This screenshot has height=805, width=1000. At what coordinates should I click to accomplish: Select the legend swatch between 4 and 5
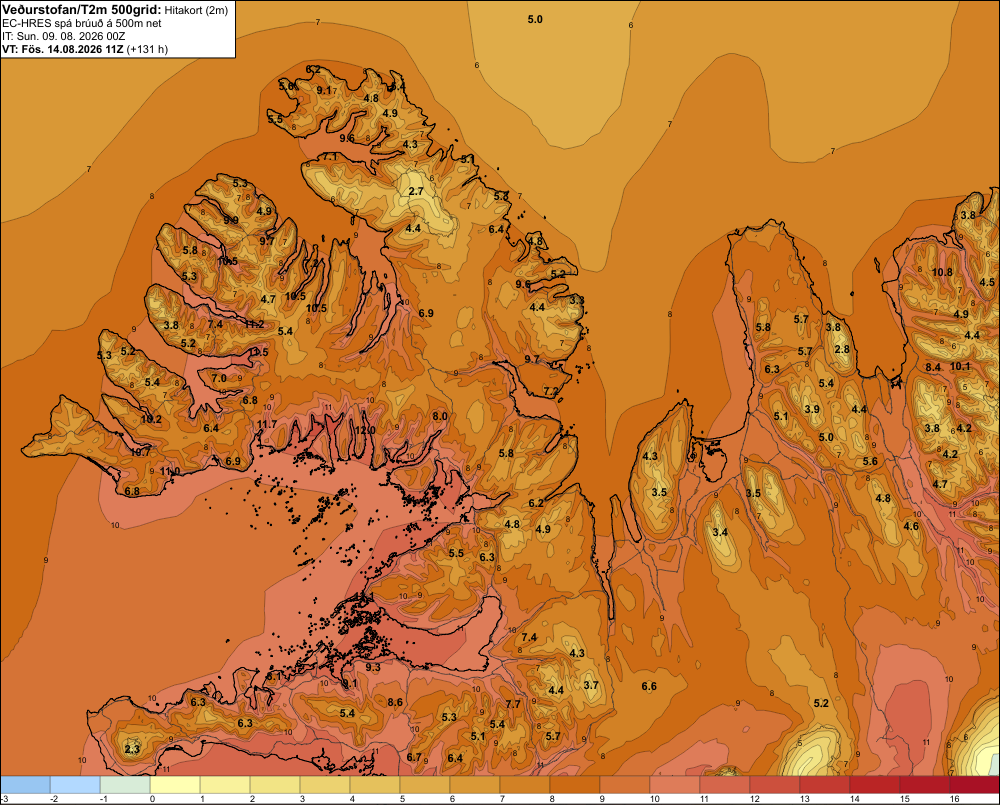tap(375, 785)
